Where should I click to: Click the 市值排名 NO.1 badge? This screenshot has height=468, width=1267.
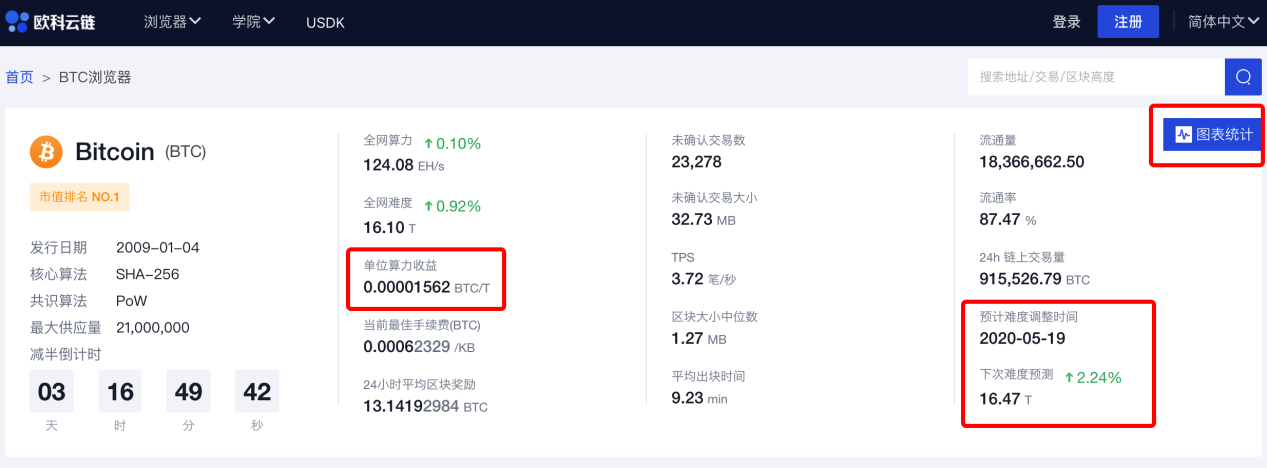(79, 197)
